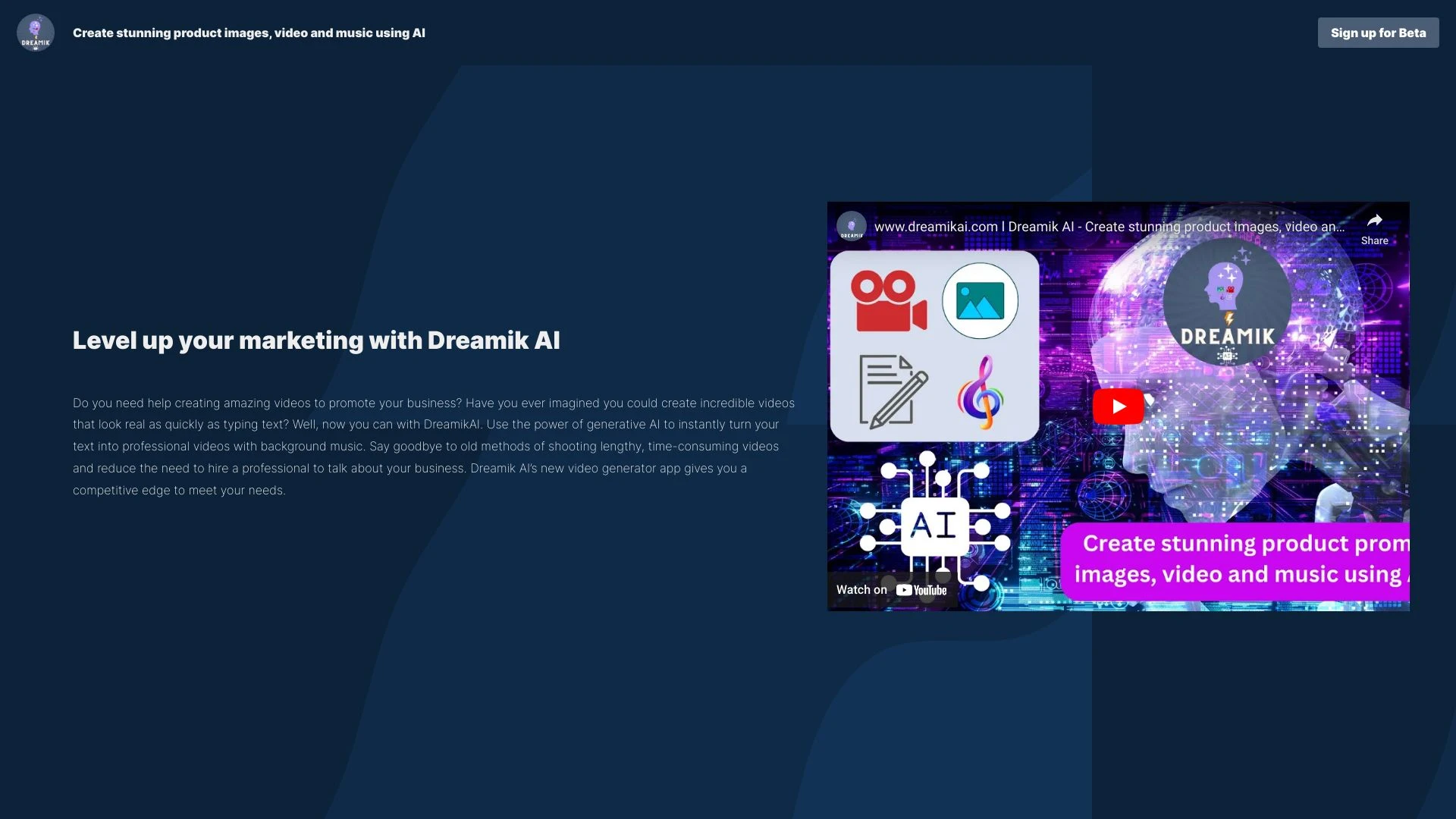
Task: Click the Dreamik channel avatar in the player
Action: coord(852,225)
